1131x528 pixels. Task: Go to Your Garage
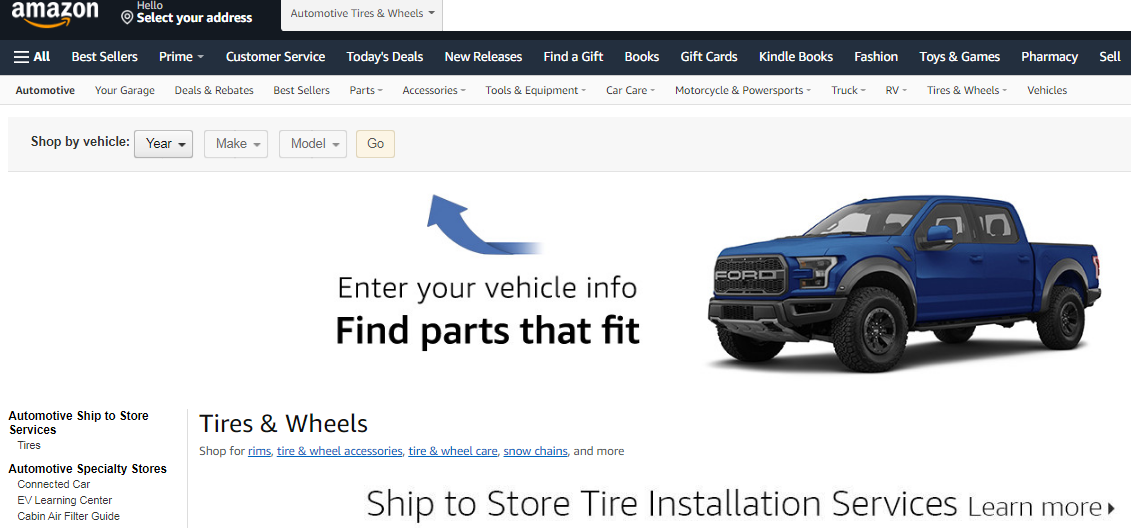click(x=125, y=90)
